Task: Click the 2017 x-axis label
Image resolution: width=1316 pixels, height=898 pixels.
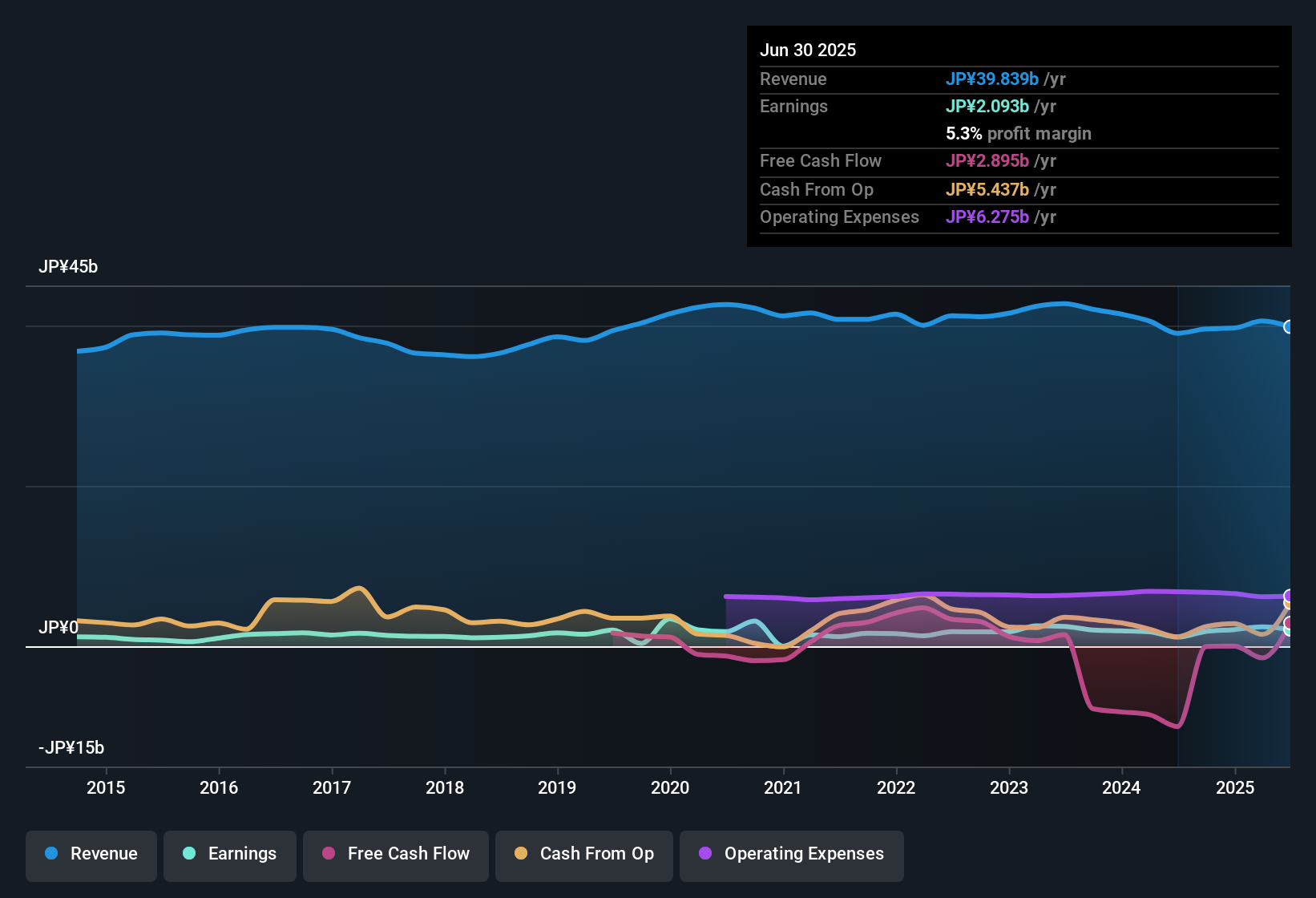Action: tap(332, 787)
